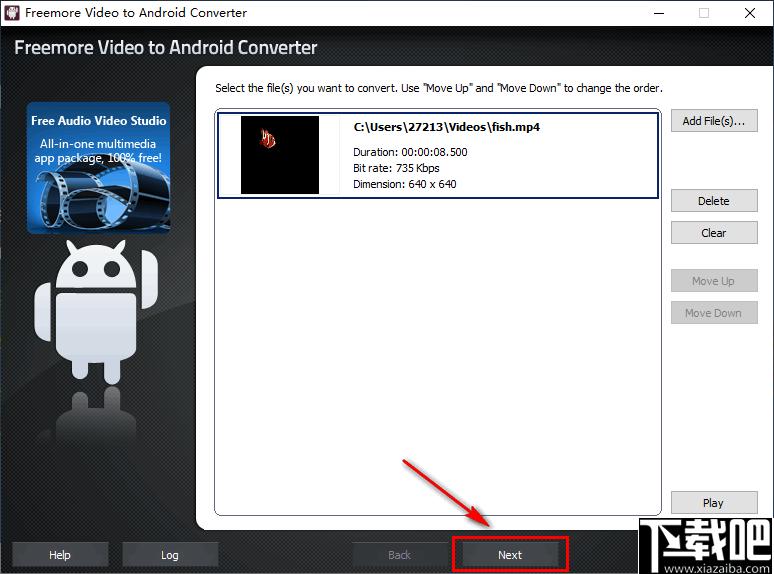Click the Dimension: 640 x 640 text

405,184
